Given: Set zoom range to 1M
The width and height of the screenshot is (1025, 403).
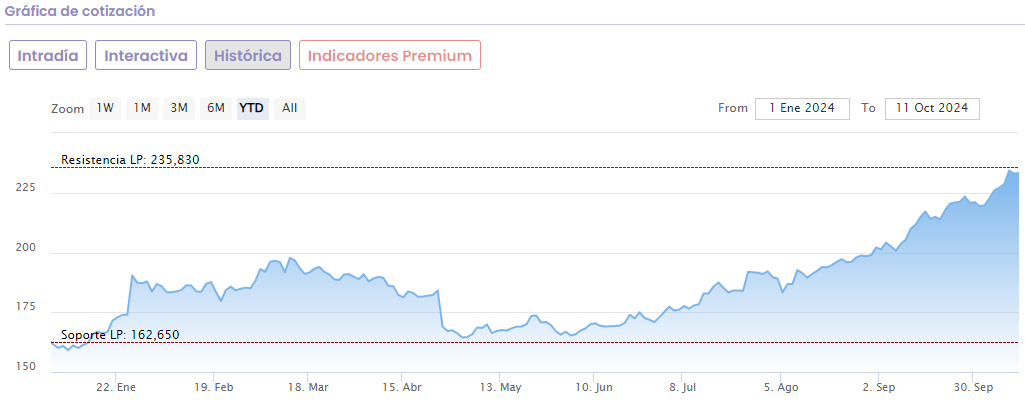Looking at the screenshot, I should tap(142, 108).
